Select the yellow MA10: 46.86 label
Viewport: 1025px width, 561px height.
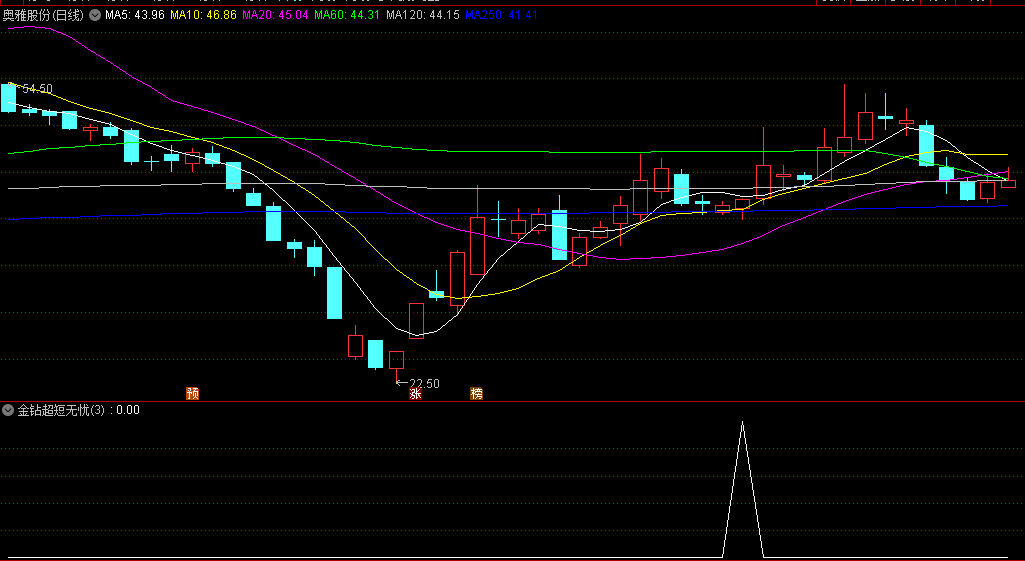pyautogui.click(x=203, y=15)
